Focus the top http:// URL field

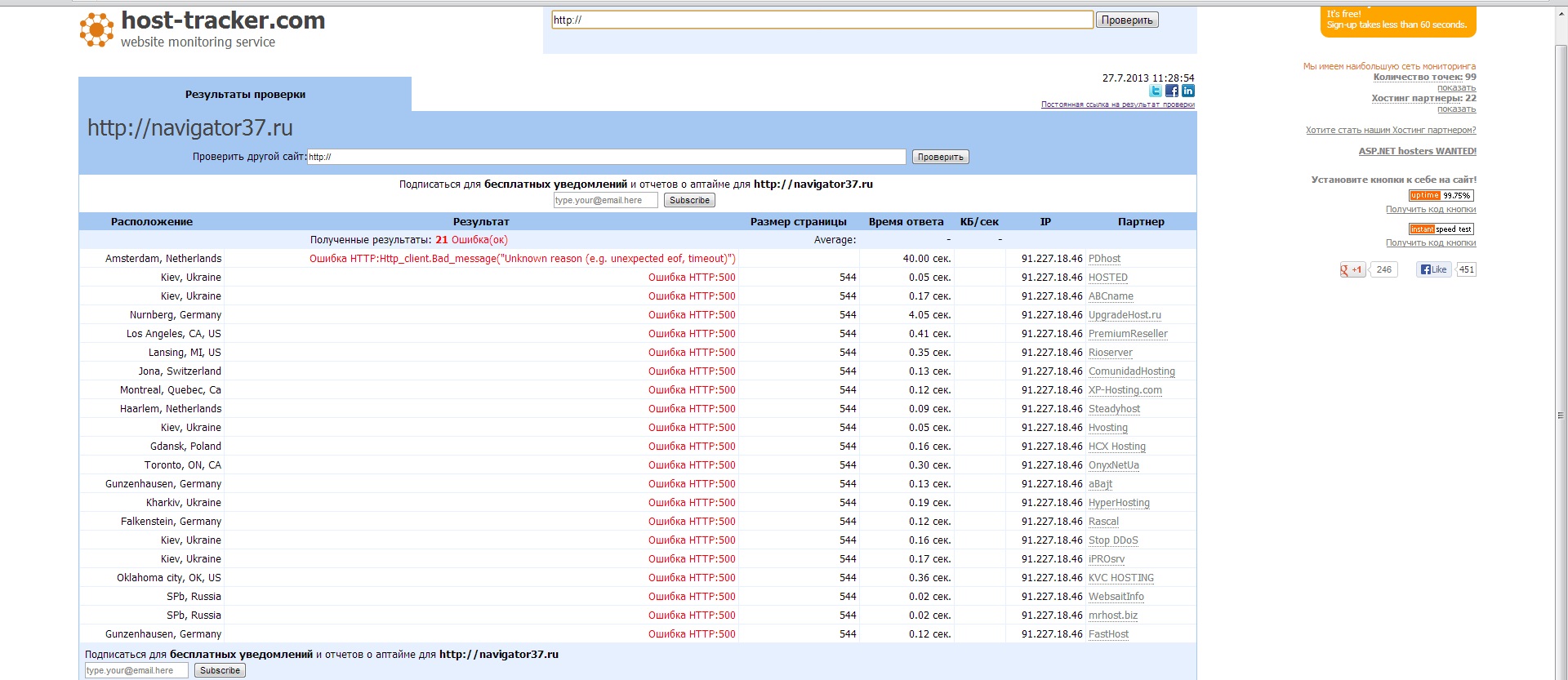tap(822, 20)
